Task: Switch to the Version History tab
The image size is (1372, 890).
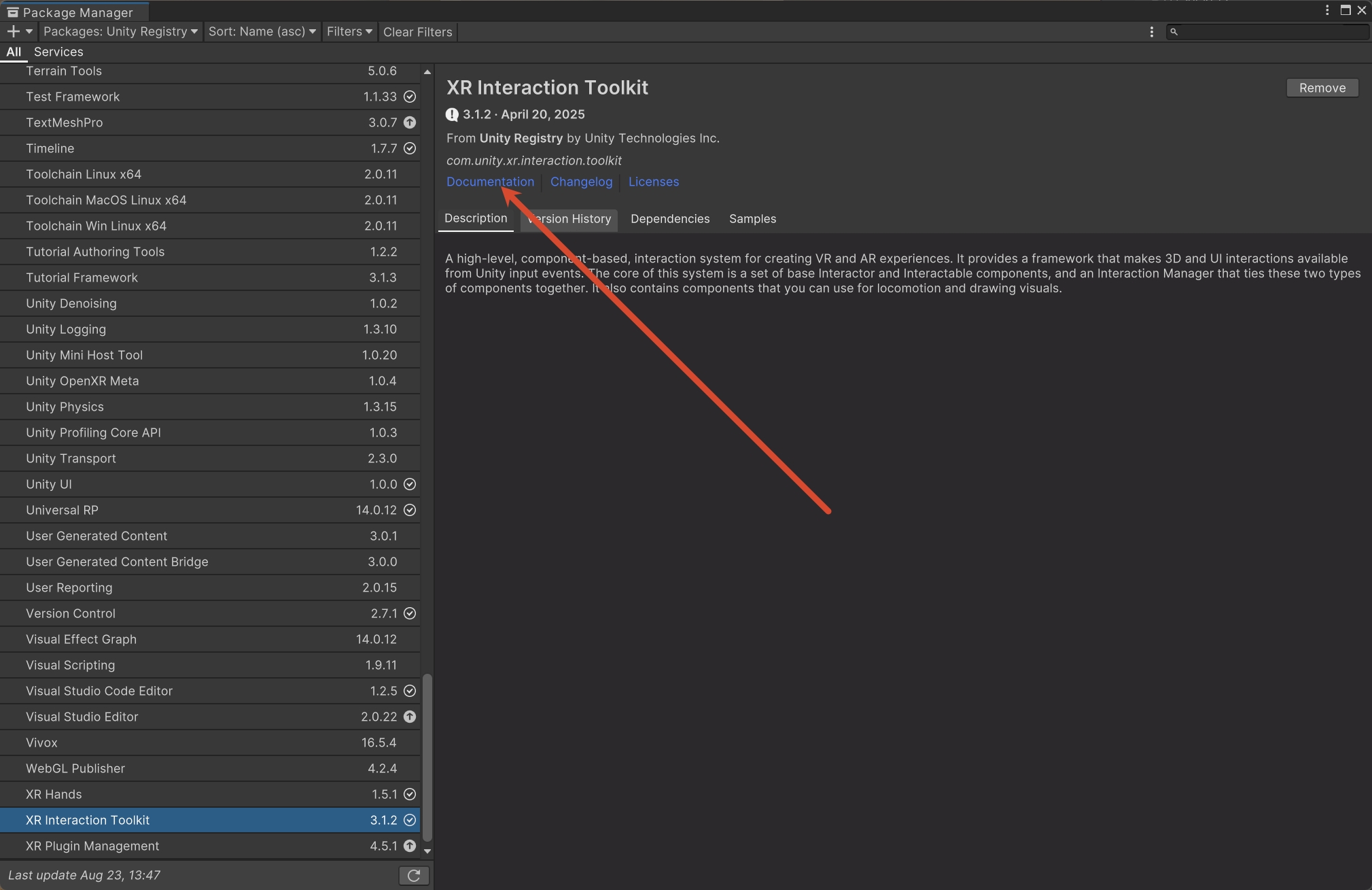Action: [x=569, y=219]
